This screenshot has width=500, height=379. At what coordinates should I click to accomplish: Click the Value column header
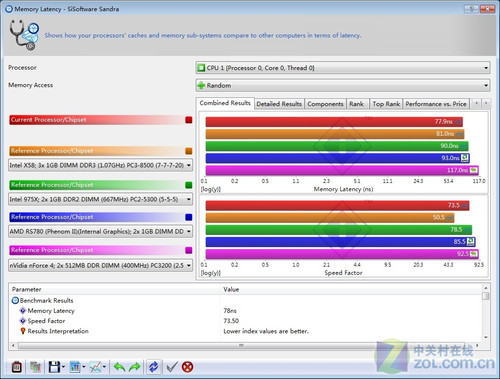[351, 289]
